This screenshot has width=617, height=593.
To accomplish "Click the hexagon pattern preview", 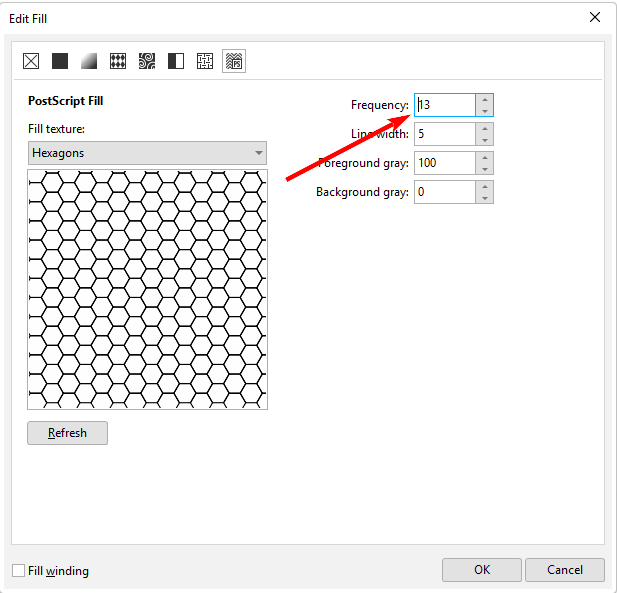I will 147,290.
